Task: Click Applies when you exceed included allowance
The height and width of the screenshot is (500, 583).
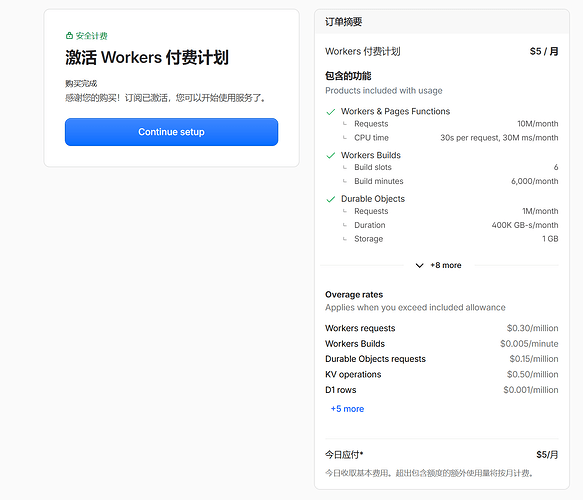Action: pos(415,307)
